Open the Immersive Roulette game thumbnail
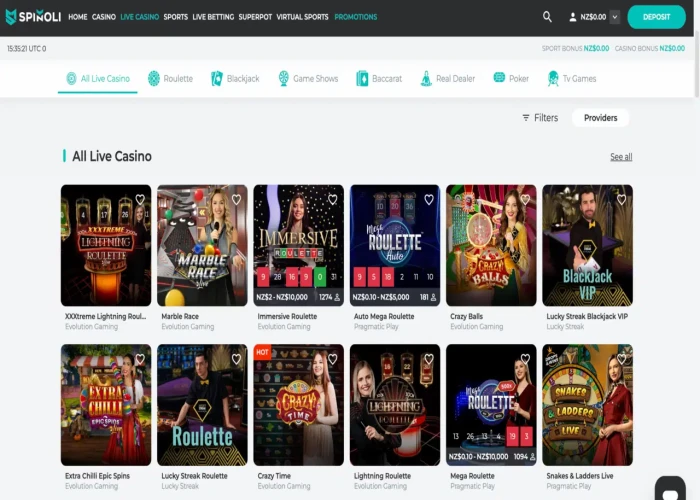 coord(299,245)
